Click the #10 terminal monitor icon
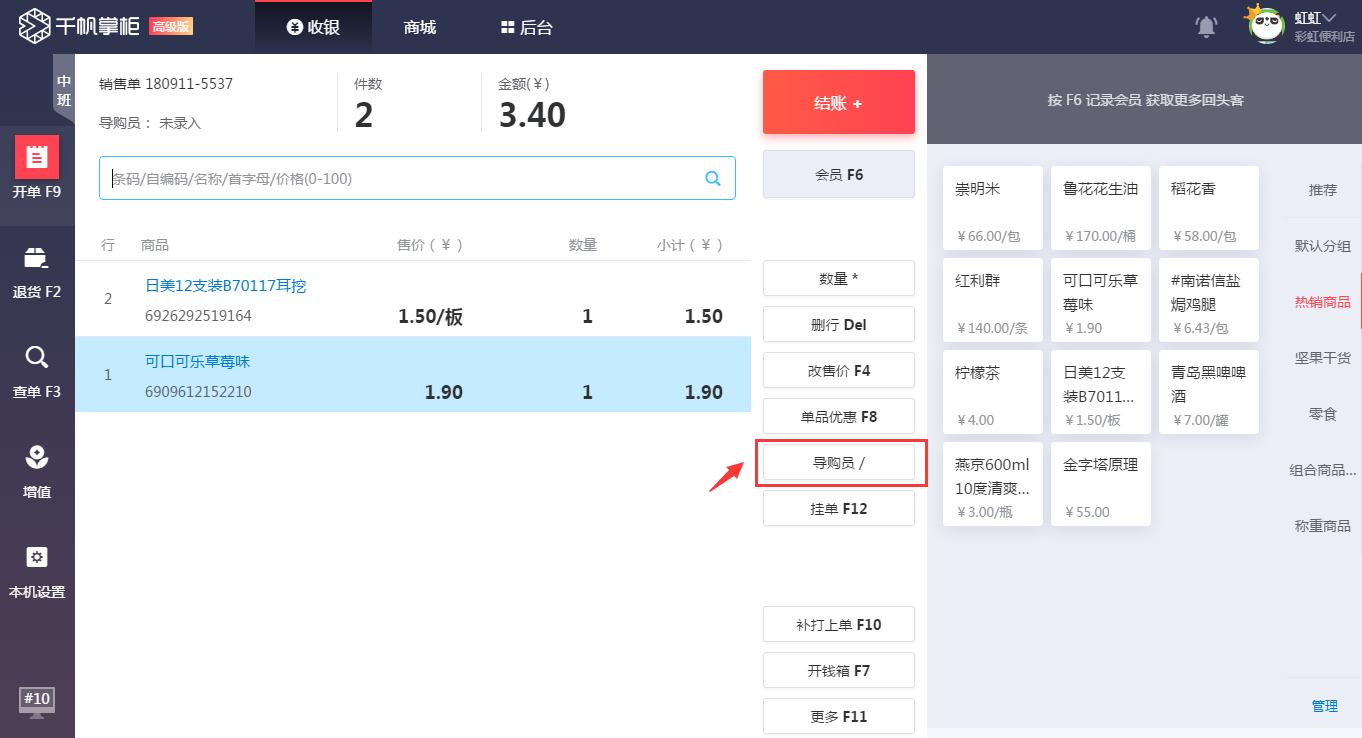 37,701
